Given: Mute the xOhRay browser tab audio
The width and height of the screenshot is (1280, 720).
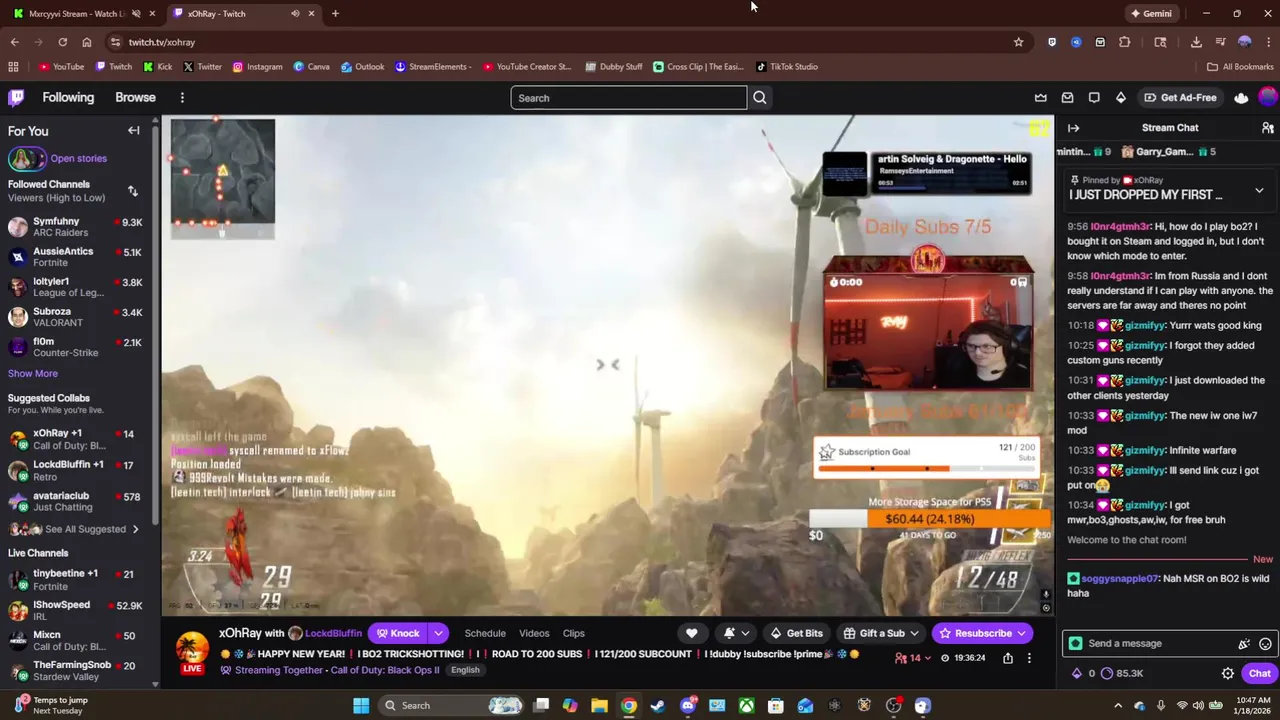Looking at the screenshot, I should (x=295, y=14).
